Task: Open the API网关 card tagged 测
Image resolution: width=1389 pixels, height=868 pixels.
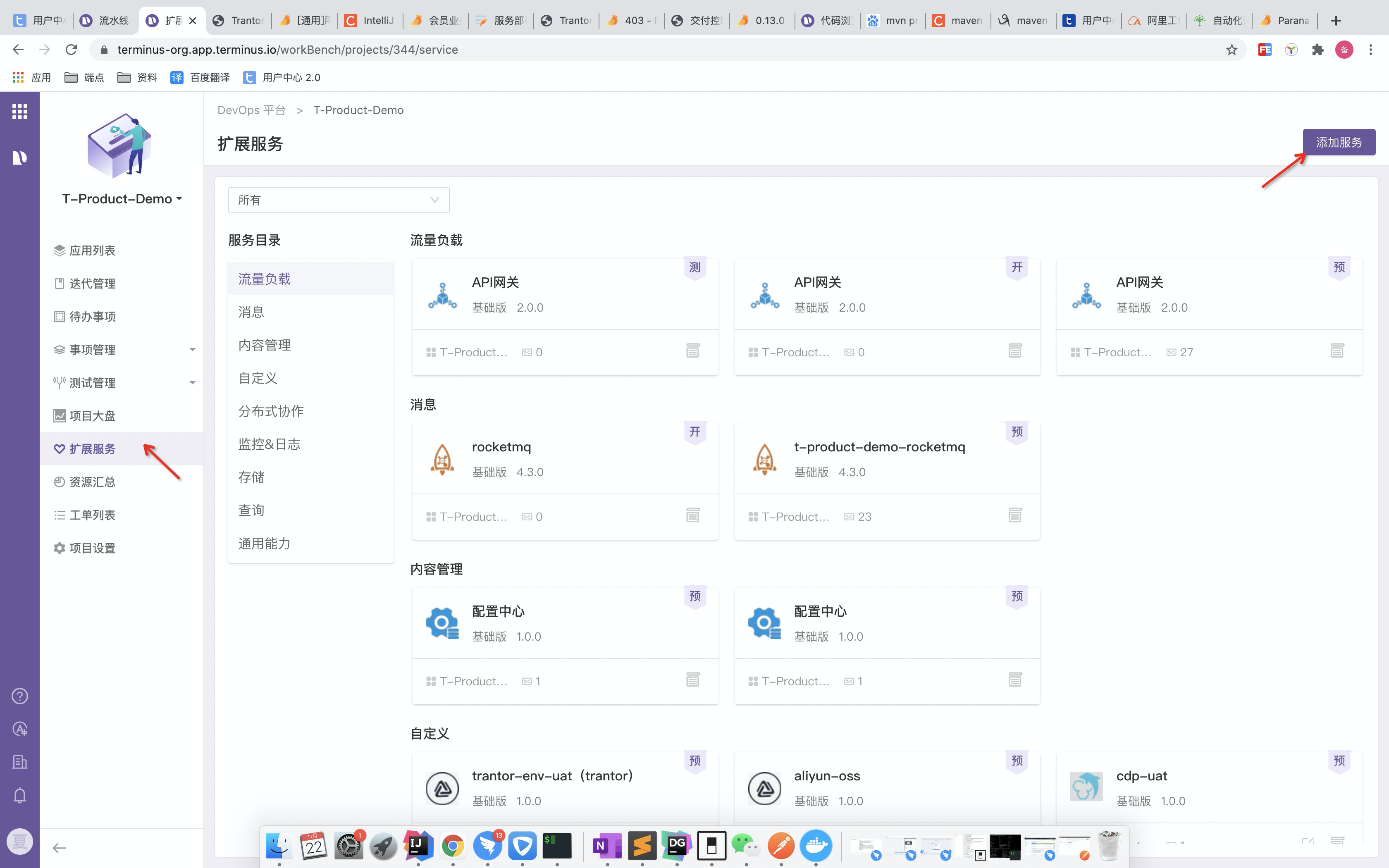Action: [x=566, y=316]
